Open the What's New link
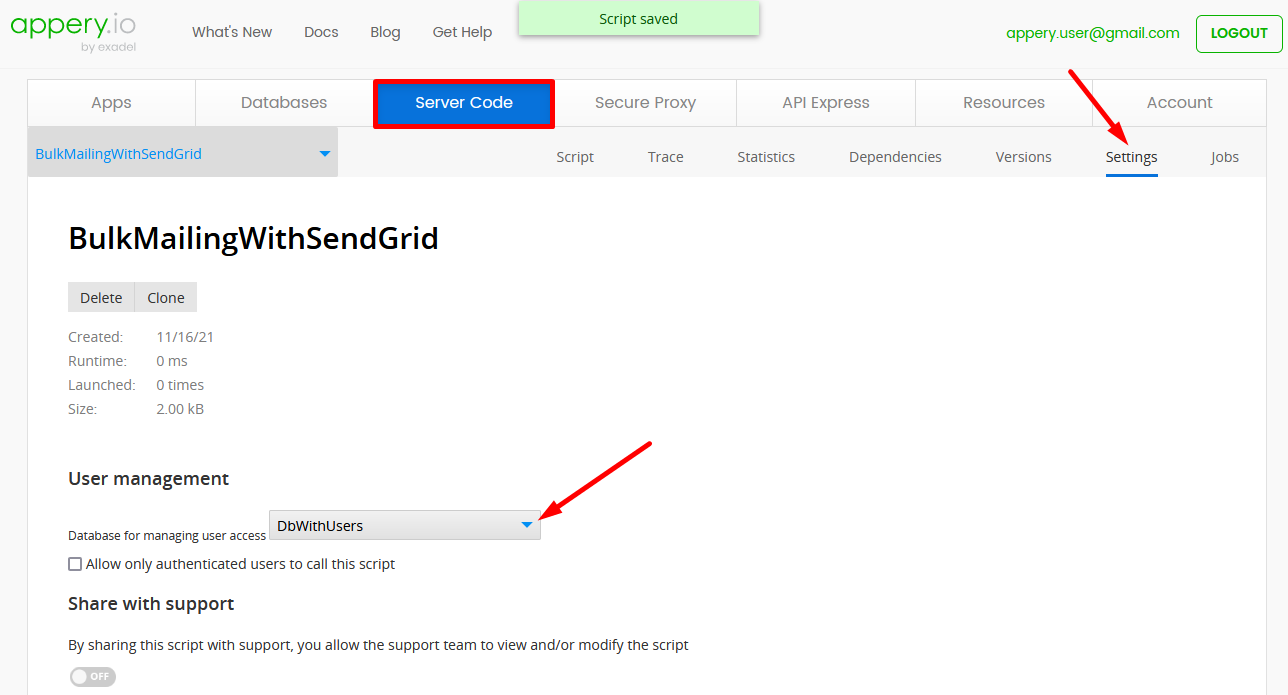 pos(232,32)
